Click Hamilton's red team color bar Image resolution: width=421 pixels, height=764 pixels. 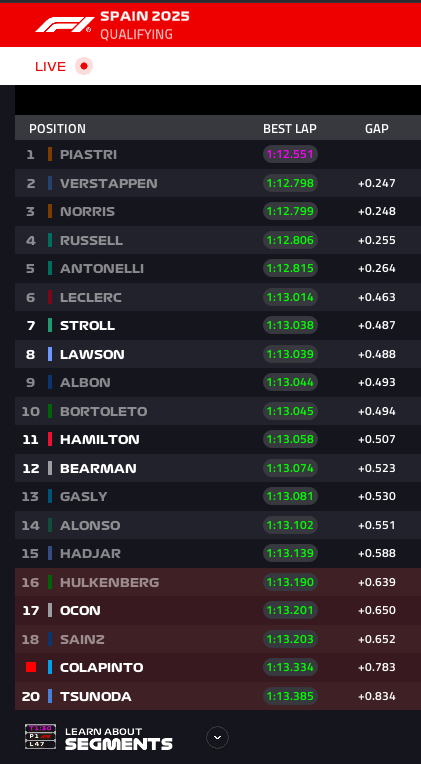tap(50, 439)
